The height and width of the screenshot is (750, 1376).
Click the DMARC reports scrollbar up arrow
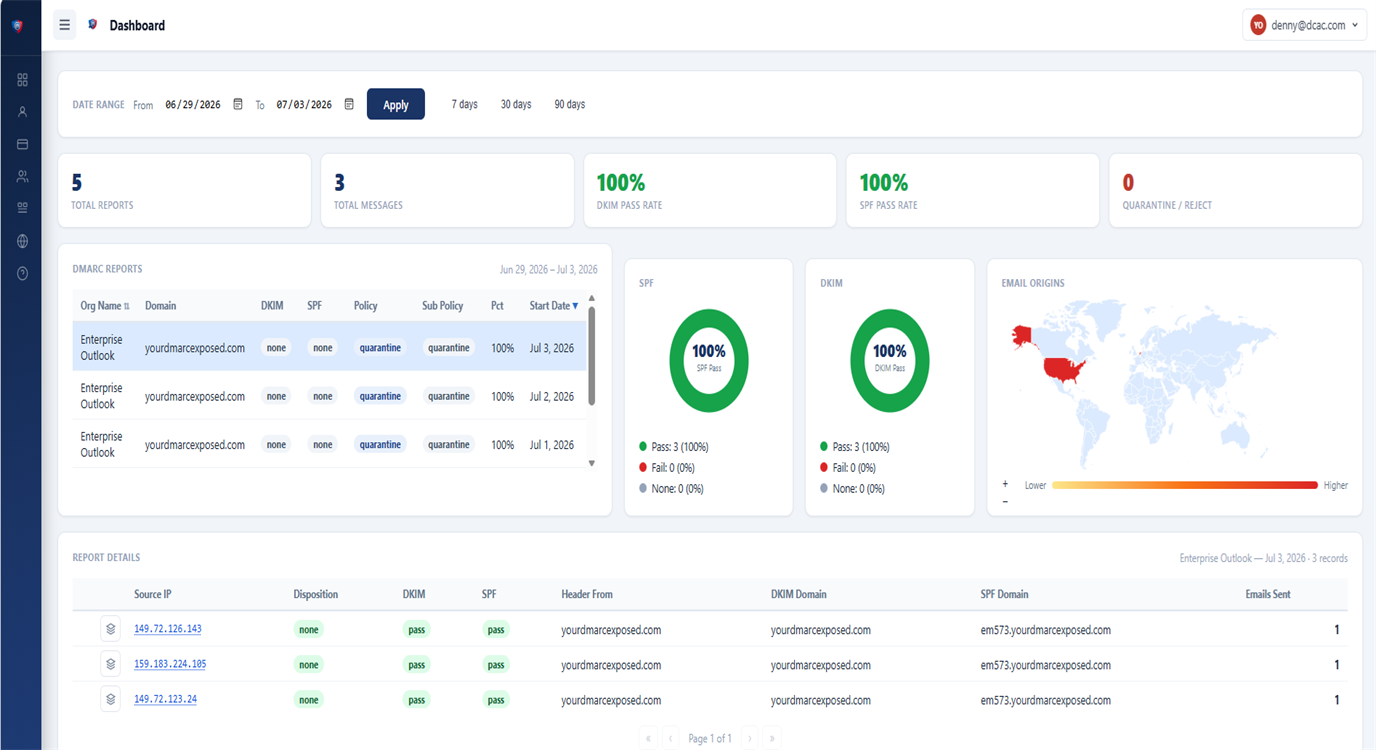[591, 298]
